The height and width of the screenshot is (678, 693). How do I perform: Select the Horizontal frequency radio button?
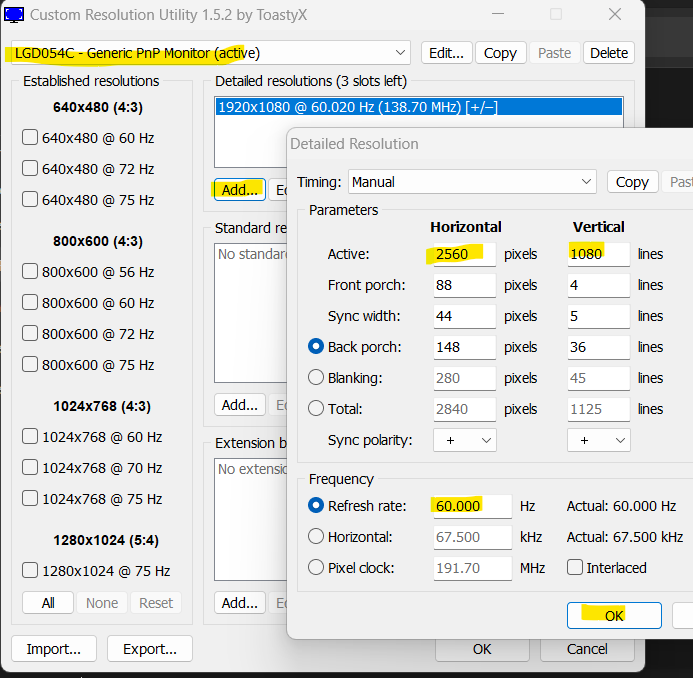[316, 537]
